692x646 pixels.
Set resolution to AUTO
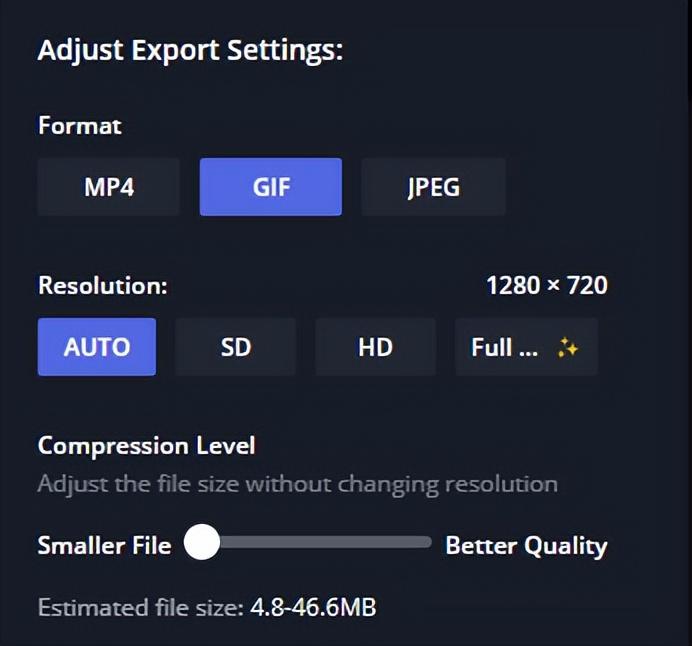tap(97, 347)
